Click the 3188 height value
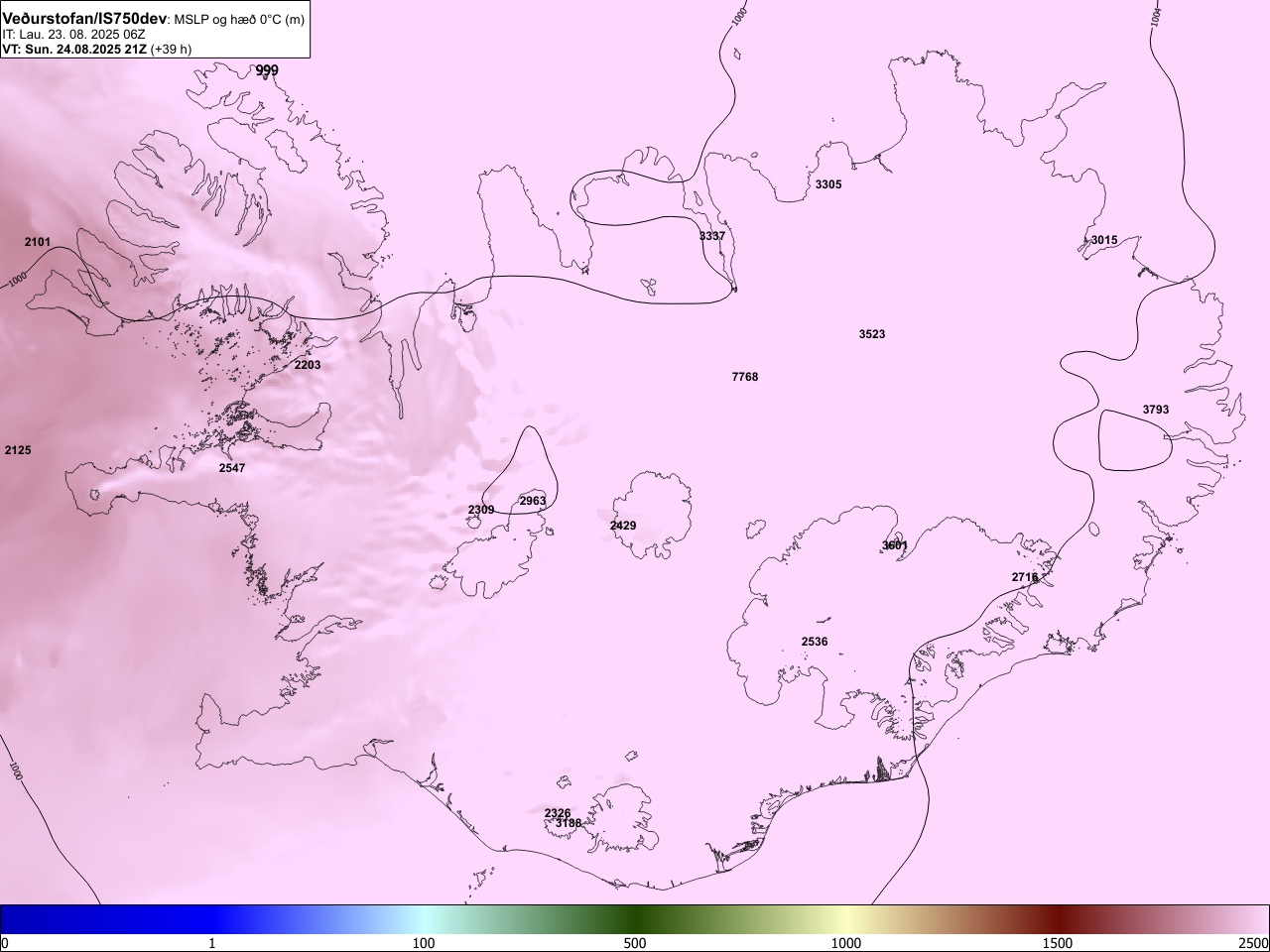1270x952 pixels. (569, 823)
